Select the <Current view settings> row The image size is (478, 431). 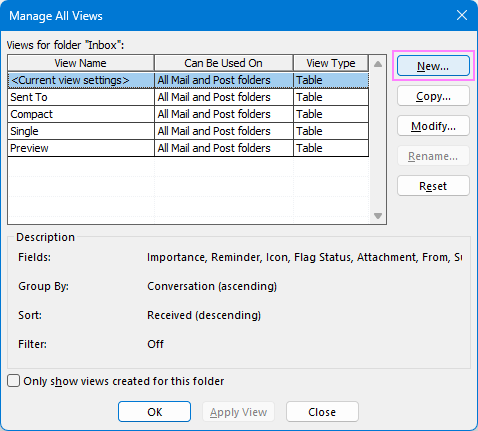point(188,80)
